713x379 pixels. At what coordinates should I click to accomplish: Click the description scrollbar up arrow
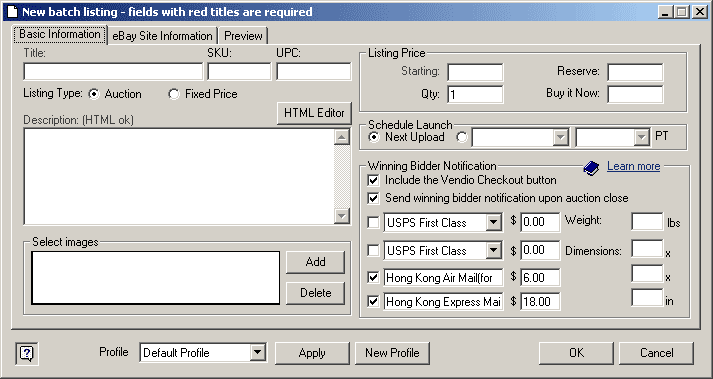[x=341, y=137]
